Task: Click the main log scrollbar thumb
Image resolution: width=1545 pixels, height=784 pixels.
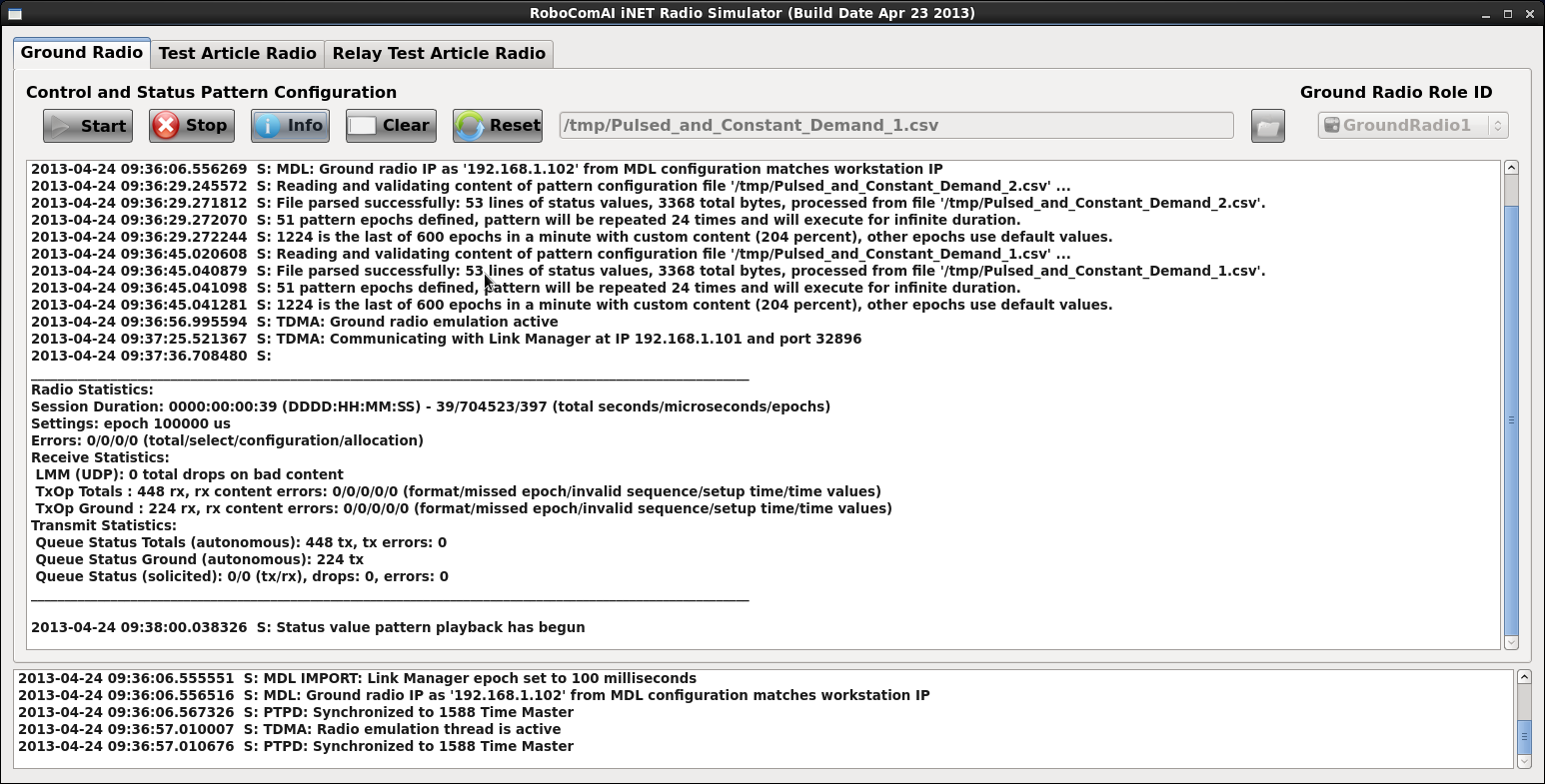Action: tap(1511, 419)
